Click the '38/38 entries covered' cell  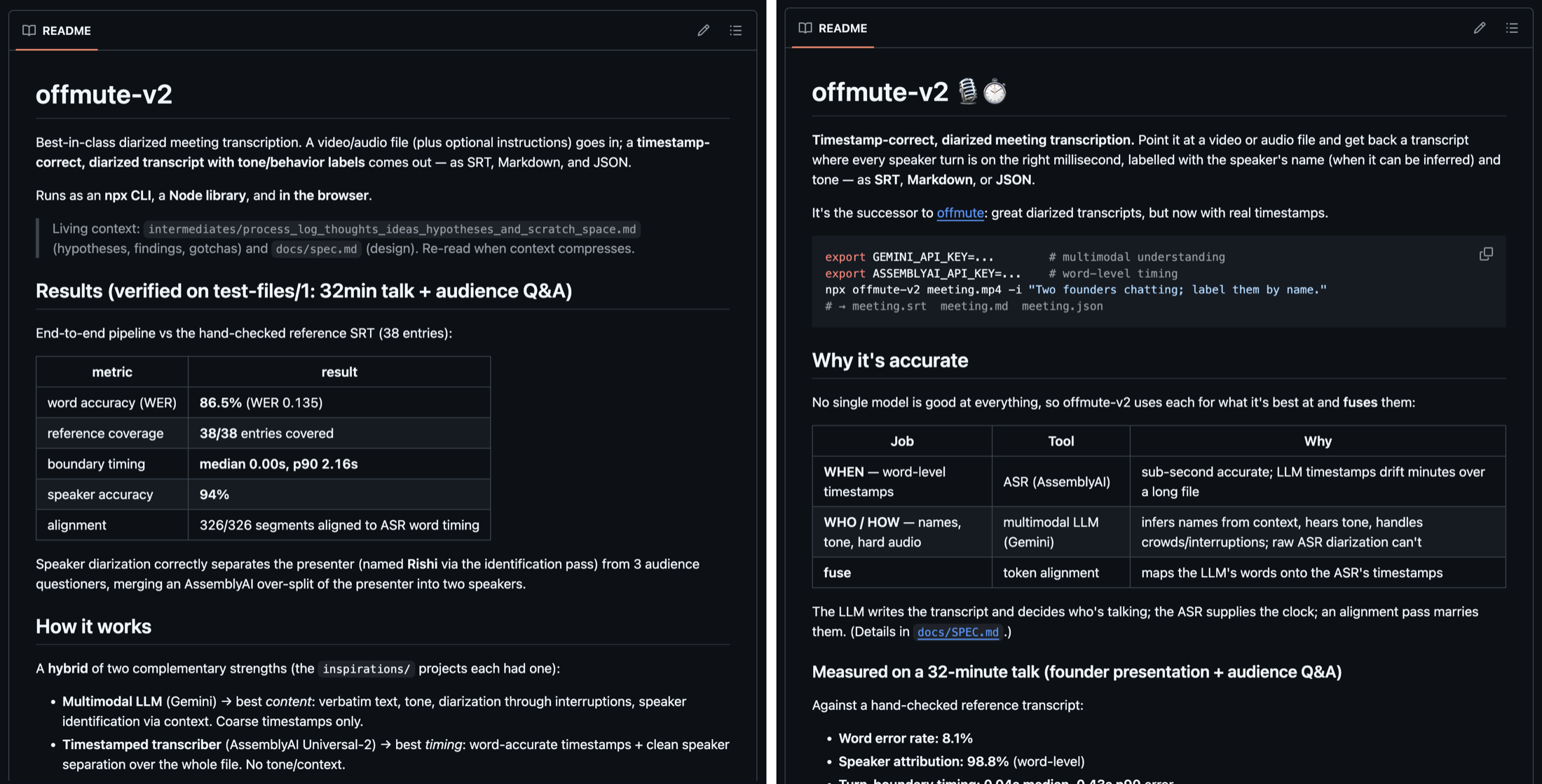coord(339,434)
